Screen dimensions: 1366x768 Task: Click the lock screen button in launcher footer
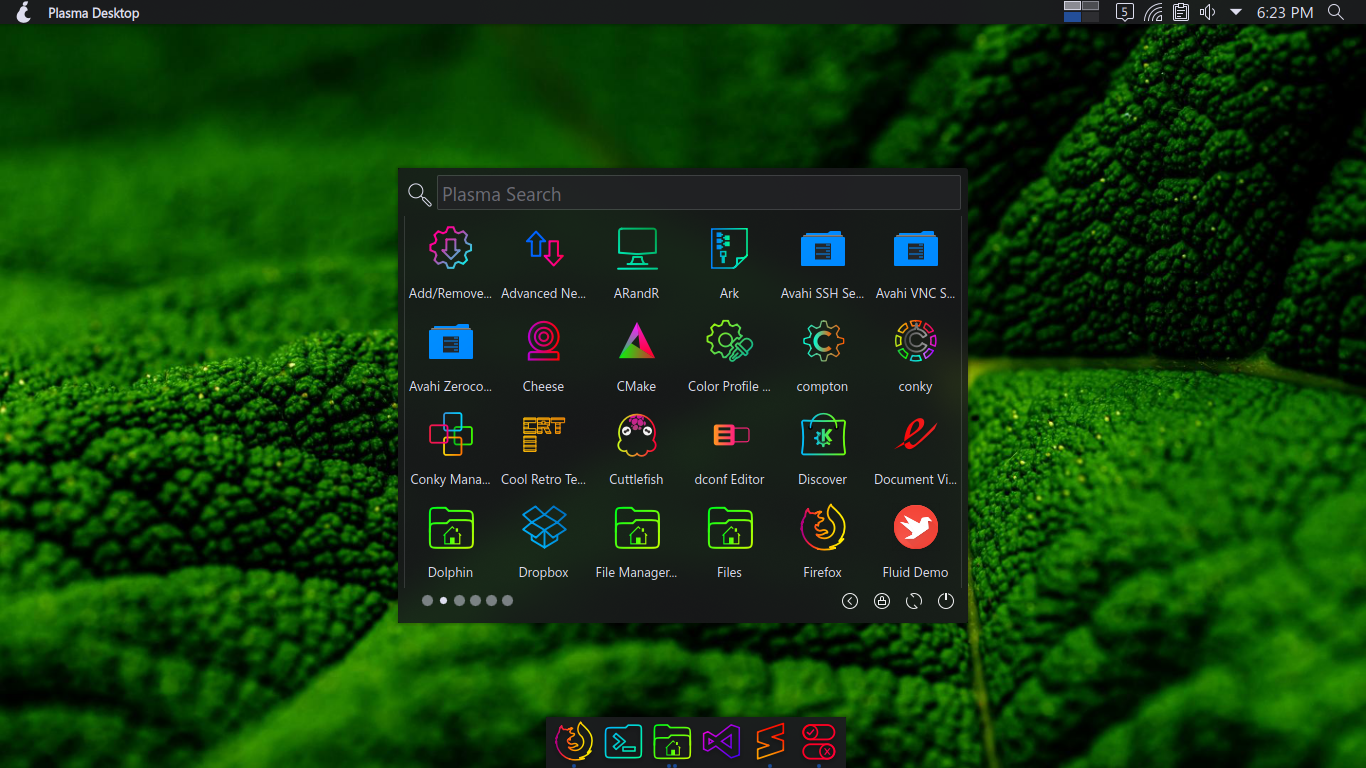point(882,601)
